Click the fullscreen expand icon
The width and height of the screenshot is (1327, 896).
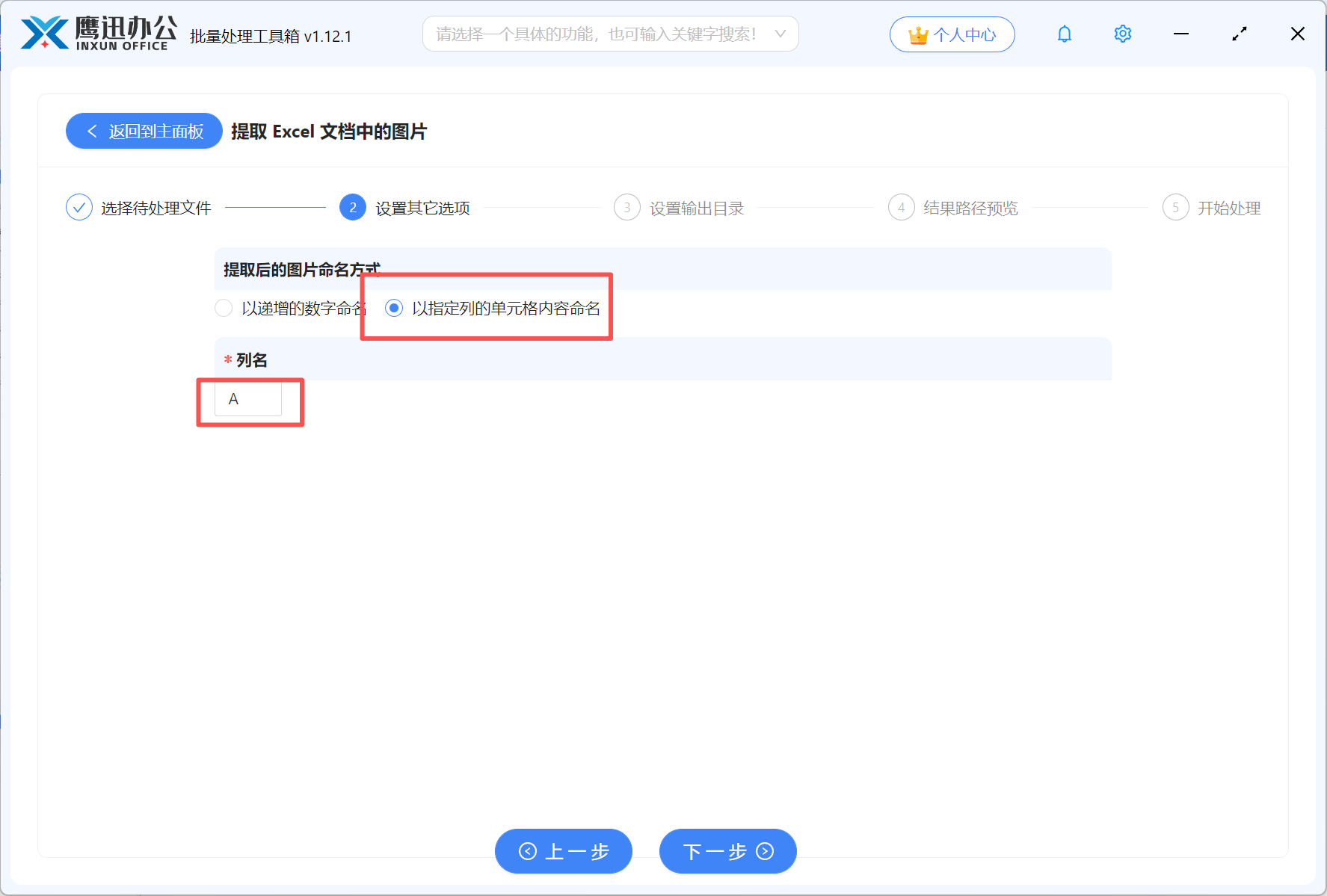tap(1239, 34)
